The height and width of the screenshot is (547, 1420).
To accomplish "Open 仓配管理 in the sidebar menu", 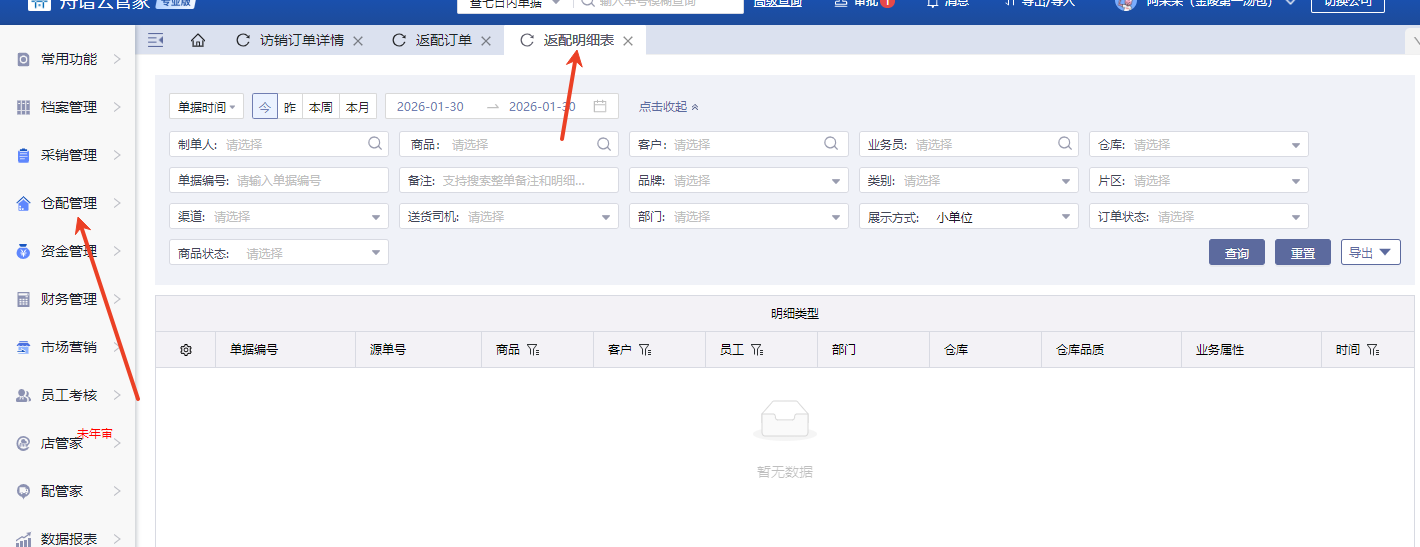I will 69,203.
